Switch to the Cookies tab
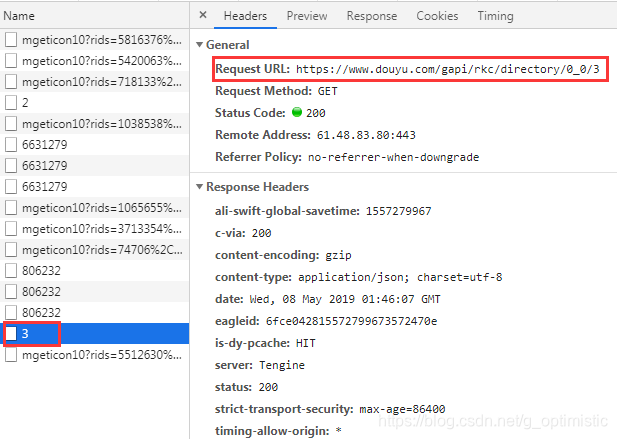Screen dimensions: 617x439 pos(437,16)
